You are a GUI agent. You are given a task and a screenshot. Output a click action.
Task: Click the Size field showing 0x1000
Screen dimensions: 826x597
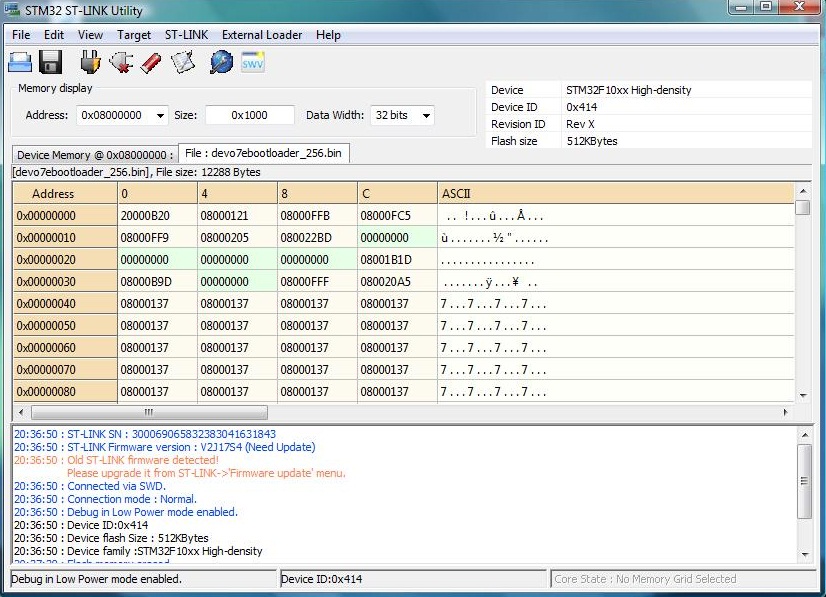[250, 115]
